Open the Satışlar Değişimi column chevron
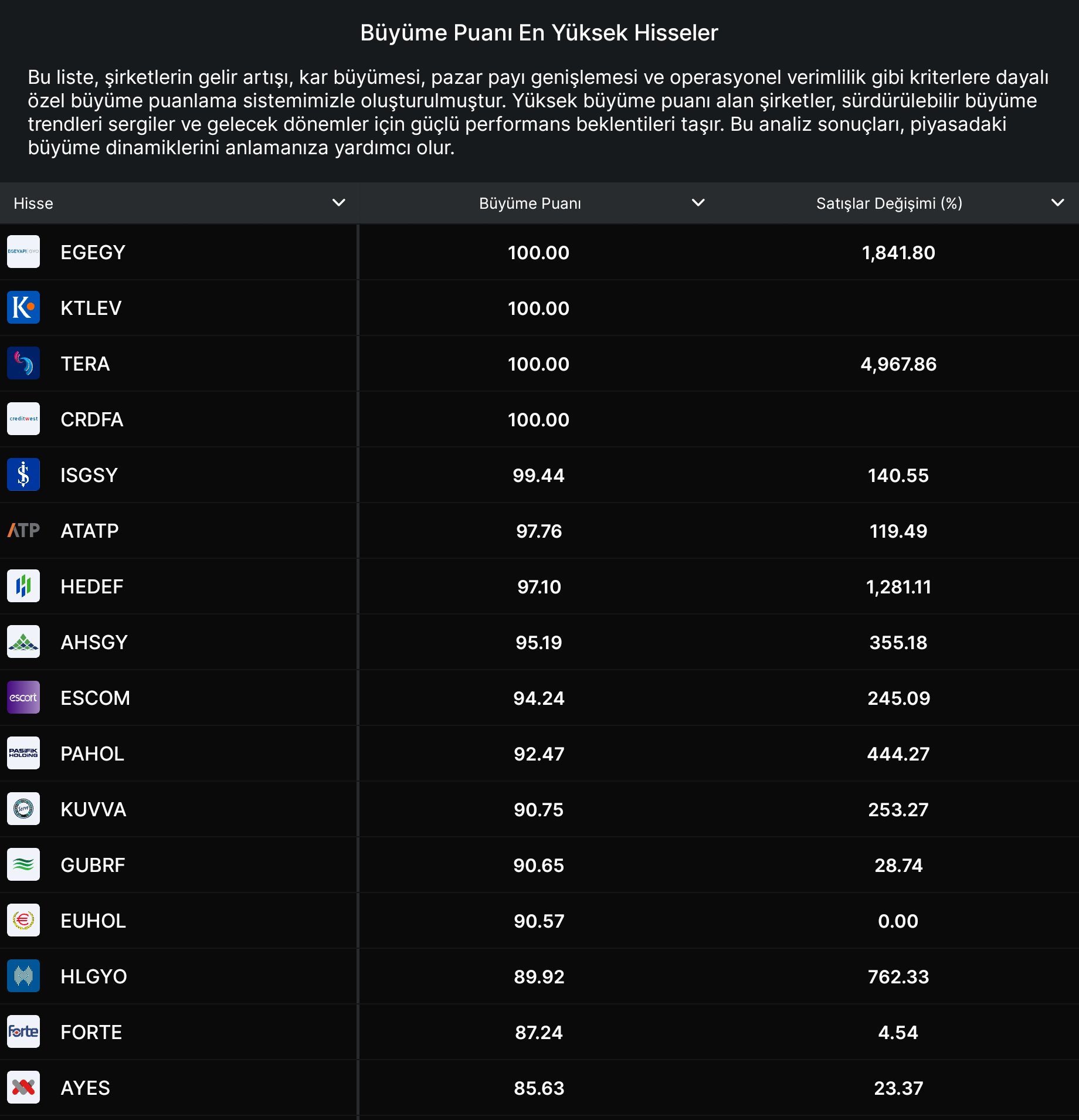1079x1120 pixels. click(1057, 203)
